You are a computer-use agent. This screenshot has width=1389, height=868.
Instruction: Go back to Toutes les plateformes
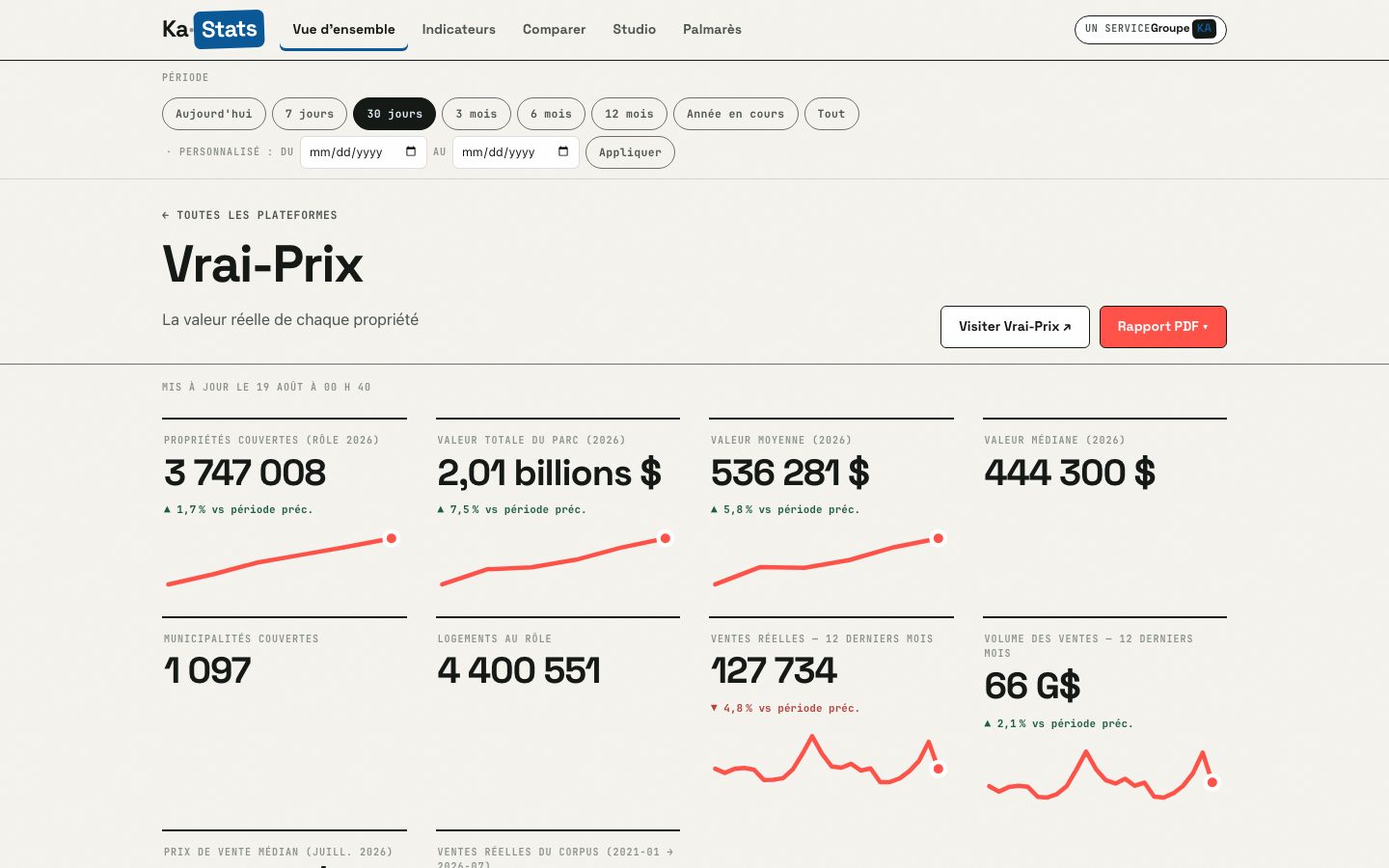[250, 215]
